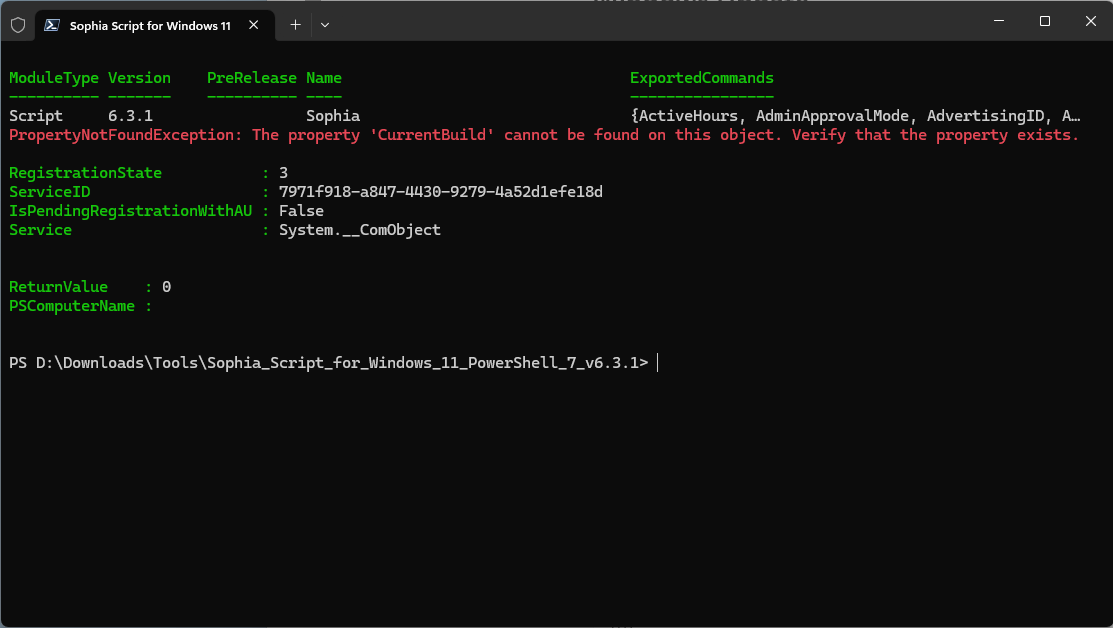Click the green Version column header
The height and width of the screenshot is (628, 1113).
click(x=138, y=77)
